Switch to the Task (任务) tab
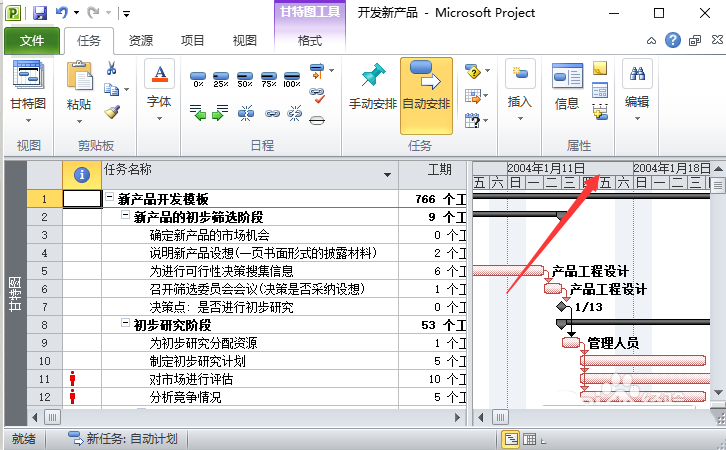 tap(89, 41)
